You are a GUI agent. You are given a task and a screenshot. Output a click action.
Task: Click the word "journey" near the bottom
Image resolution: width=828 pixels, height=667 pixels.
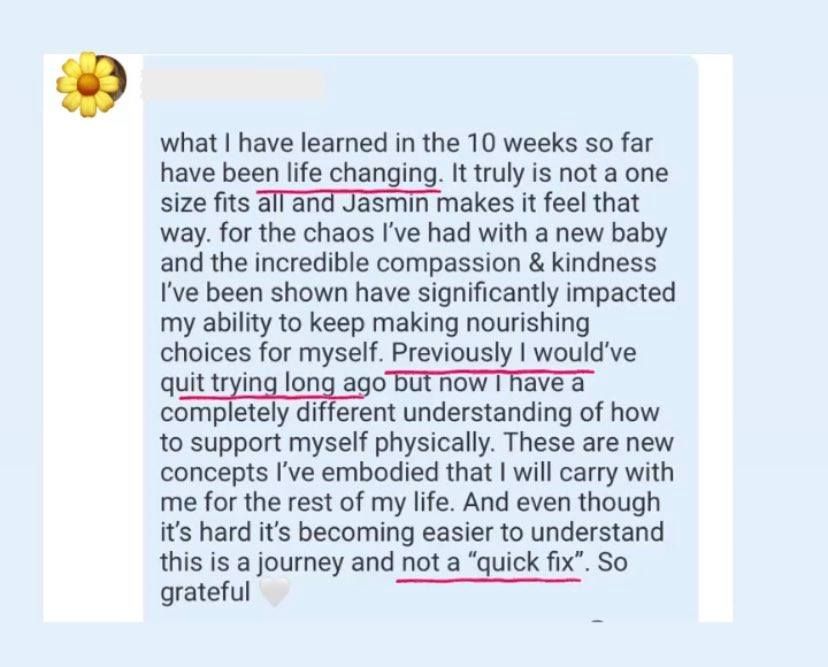(300, 562)
